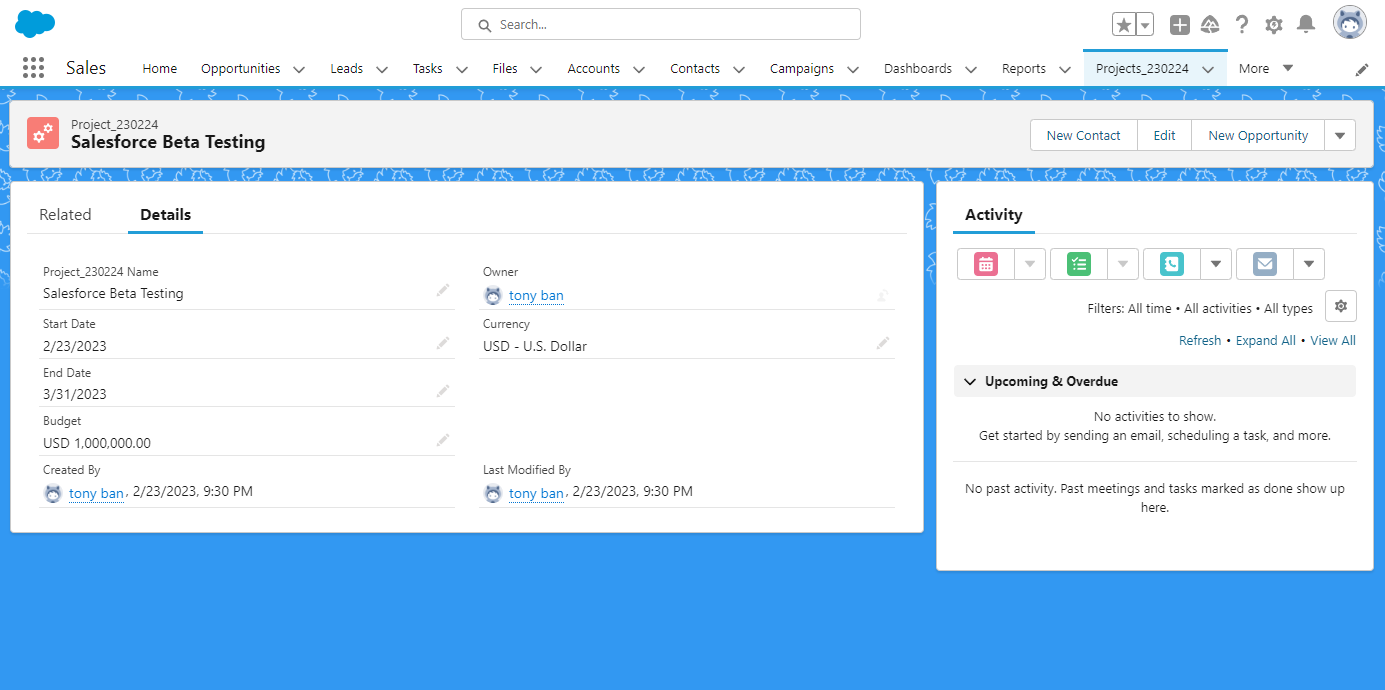Click the Log a Call phone icon
1385x690 pixels.
tap(1172, 264)
